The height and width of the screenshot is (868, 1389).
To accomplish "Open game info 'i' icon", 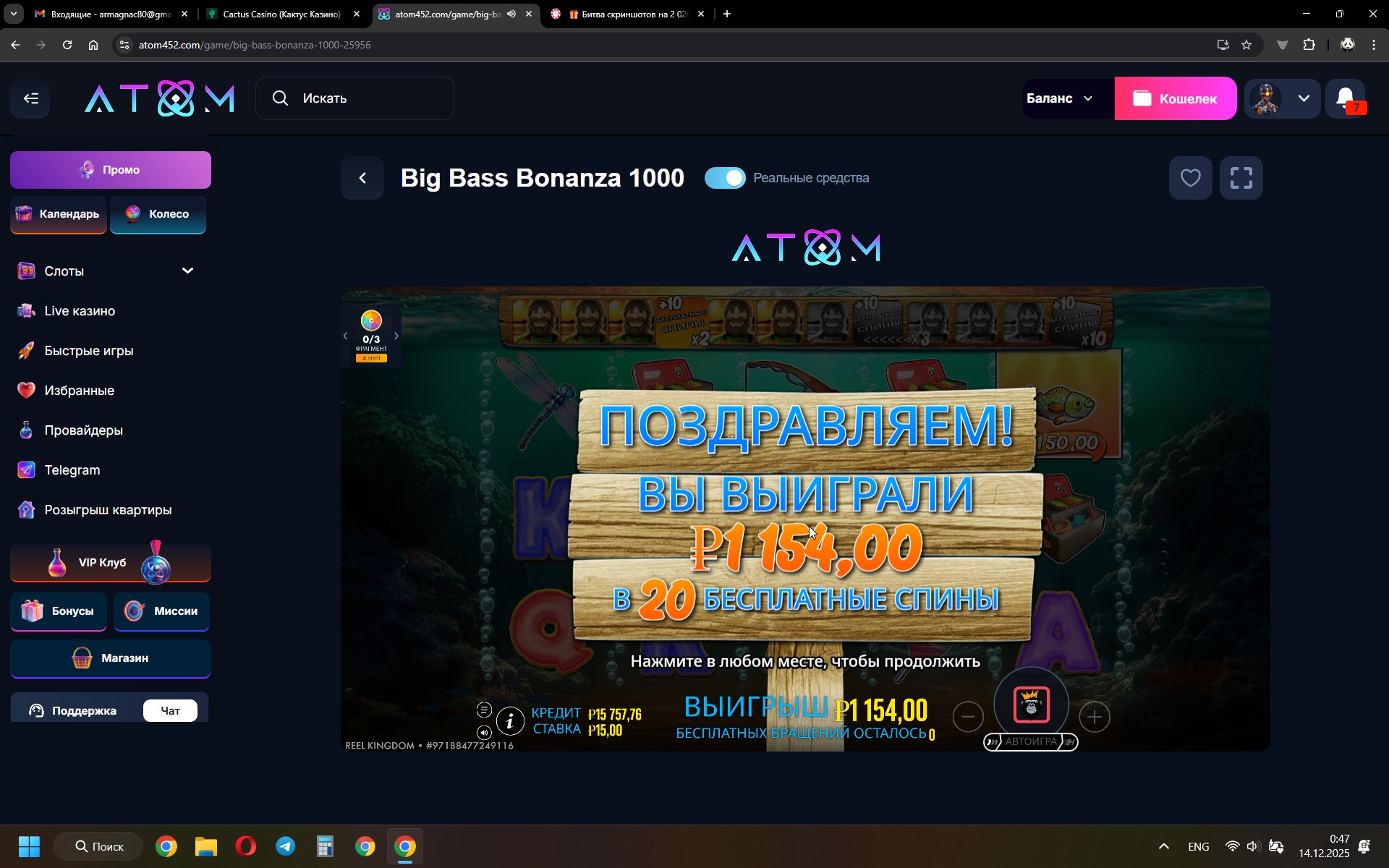I will coord(510,720).
